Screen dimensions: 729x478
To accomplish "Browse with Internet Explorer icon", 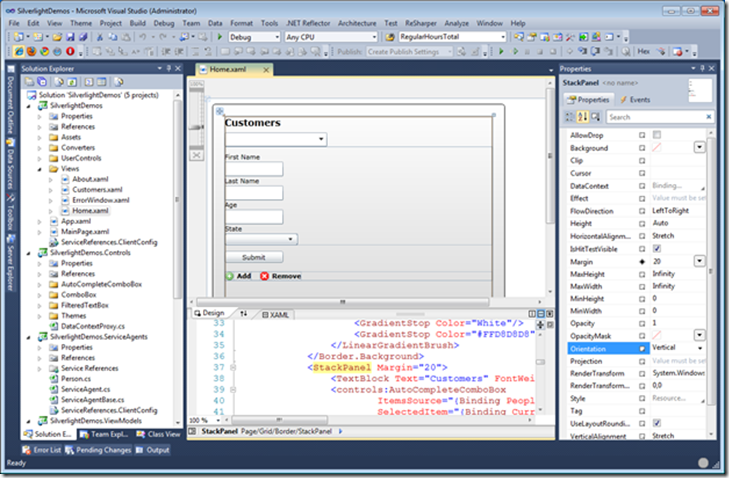I will click(19, 52).
